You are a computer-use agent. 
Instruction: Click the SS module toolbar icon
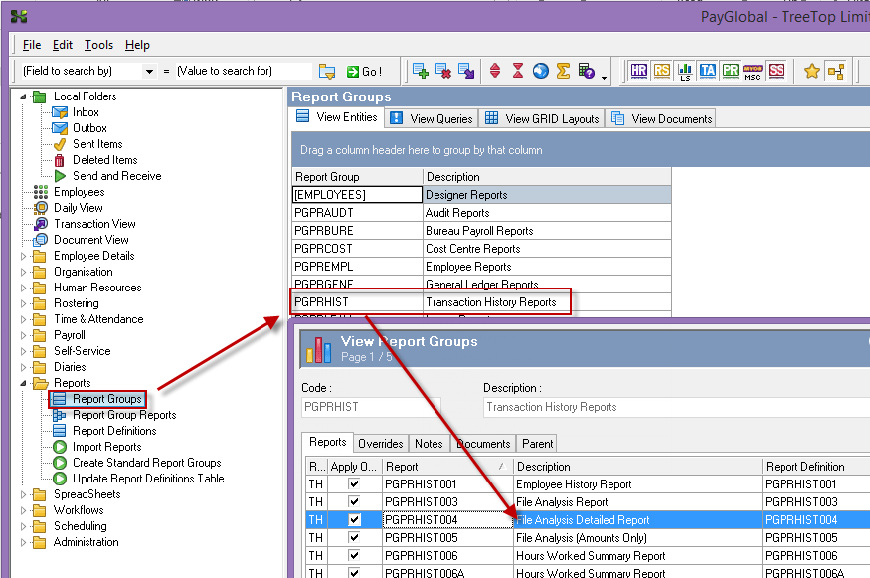[776, 71]
